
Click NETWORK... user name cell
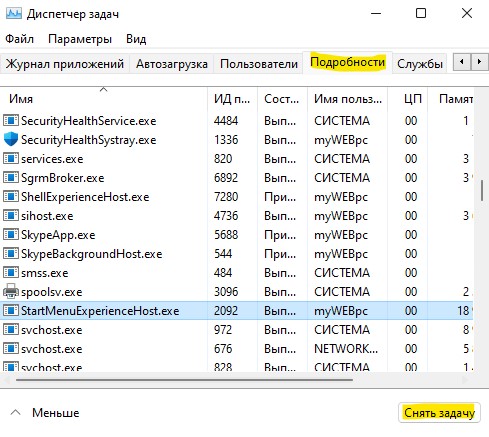point(346,348)
